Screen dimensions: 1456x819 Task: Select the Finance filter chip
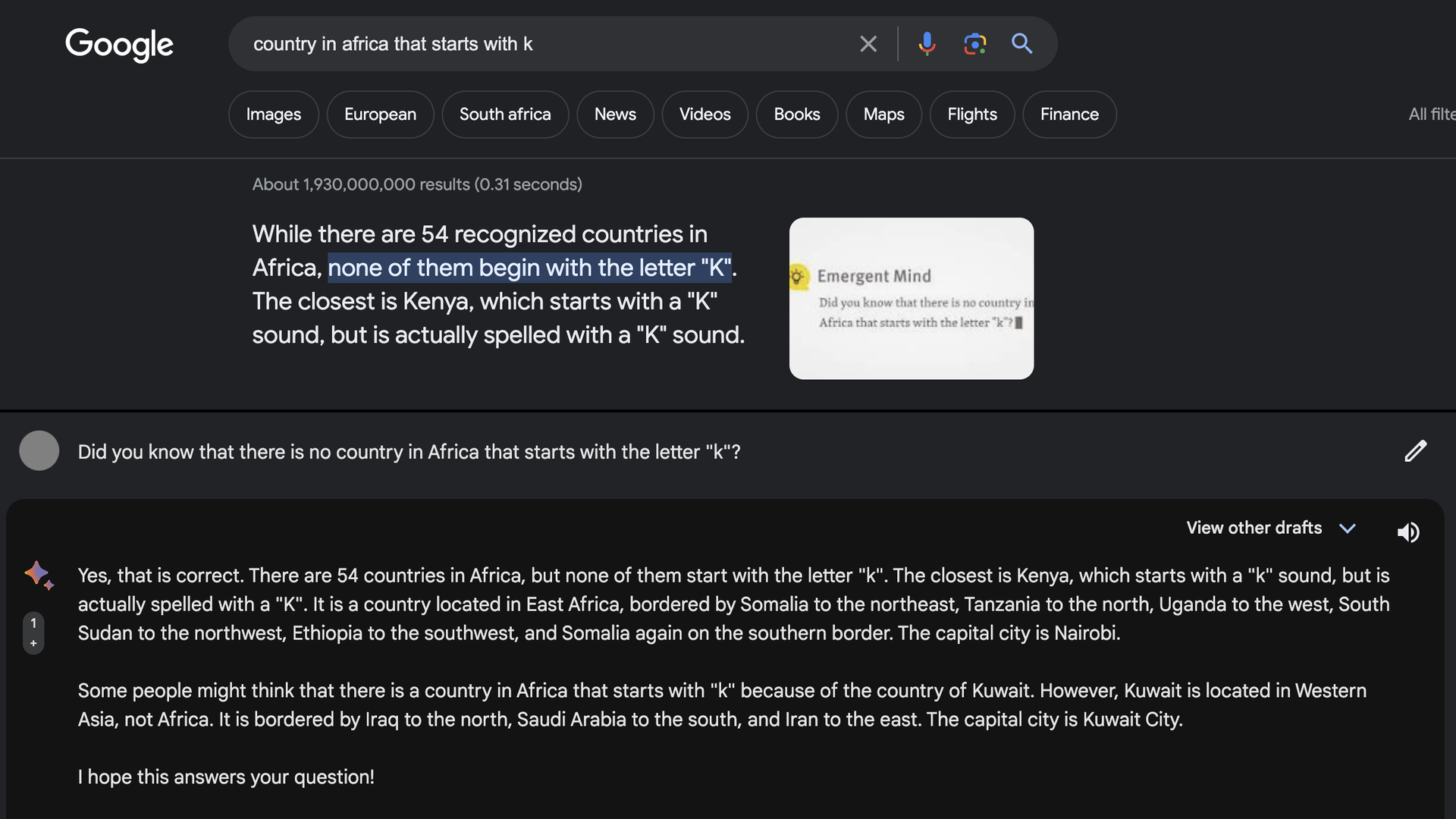(1068, 115)
